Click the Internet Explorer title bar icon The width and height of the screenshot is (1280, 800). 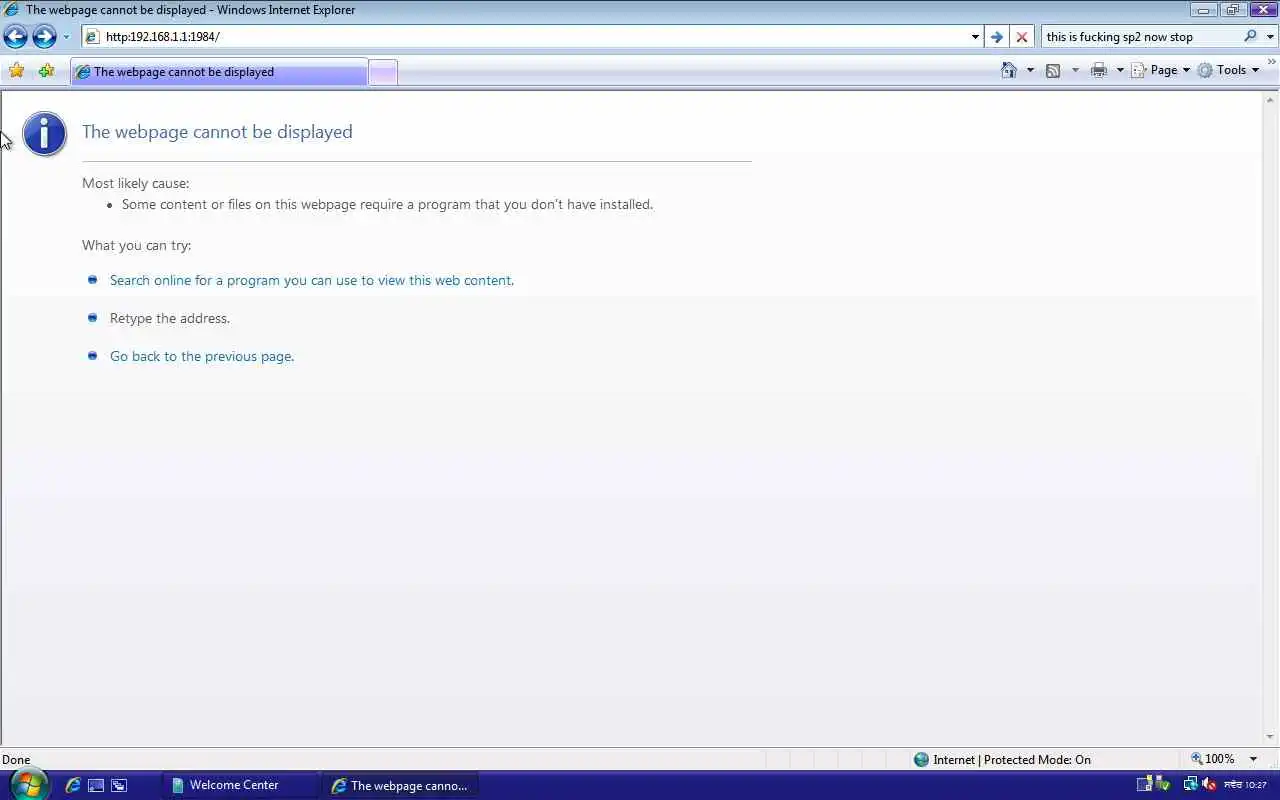(x=11, y=10)
